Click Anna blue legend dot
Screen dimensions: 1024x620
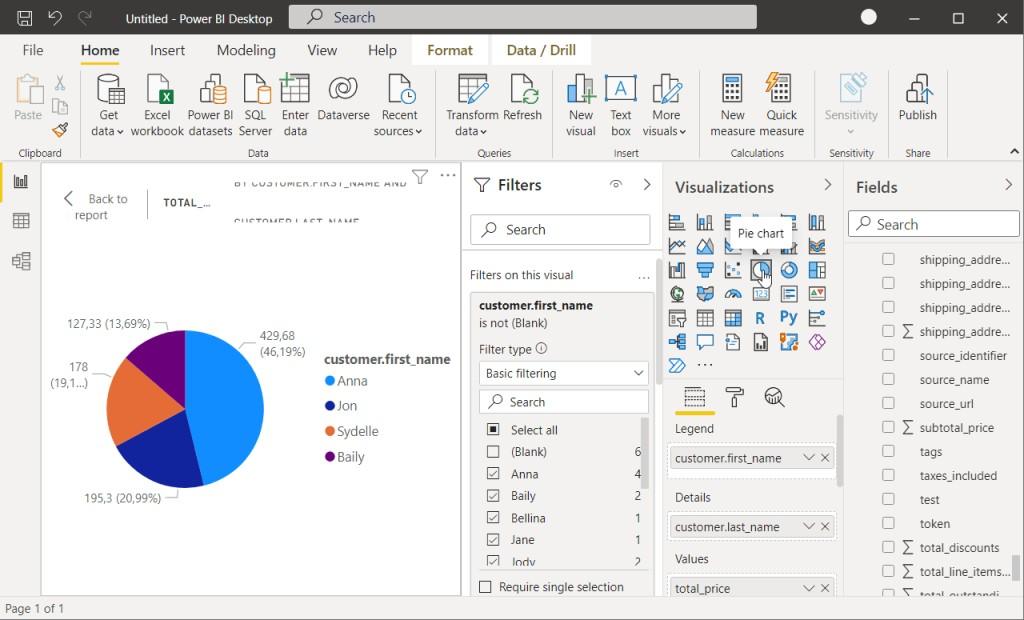[330, 380]
